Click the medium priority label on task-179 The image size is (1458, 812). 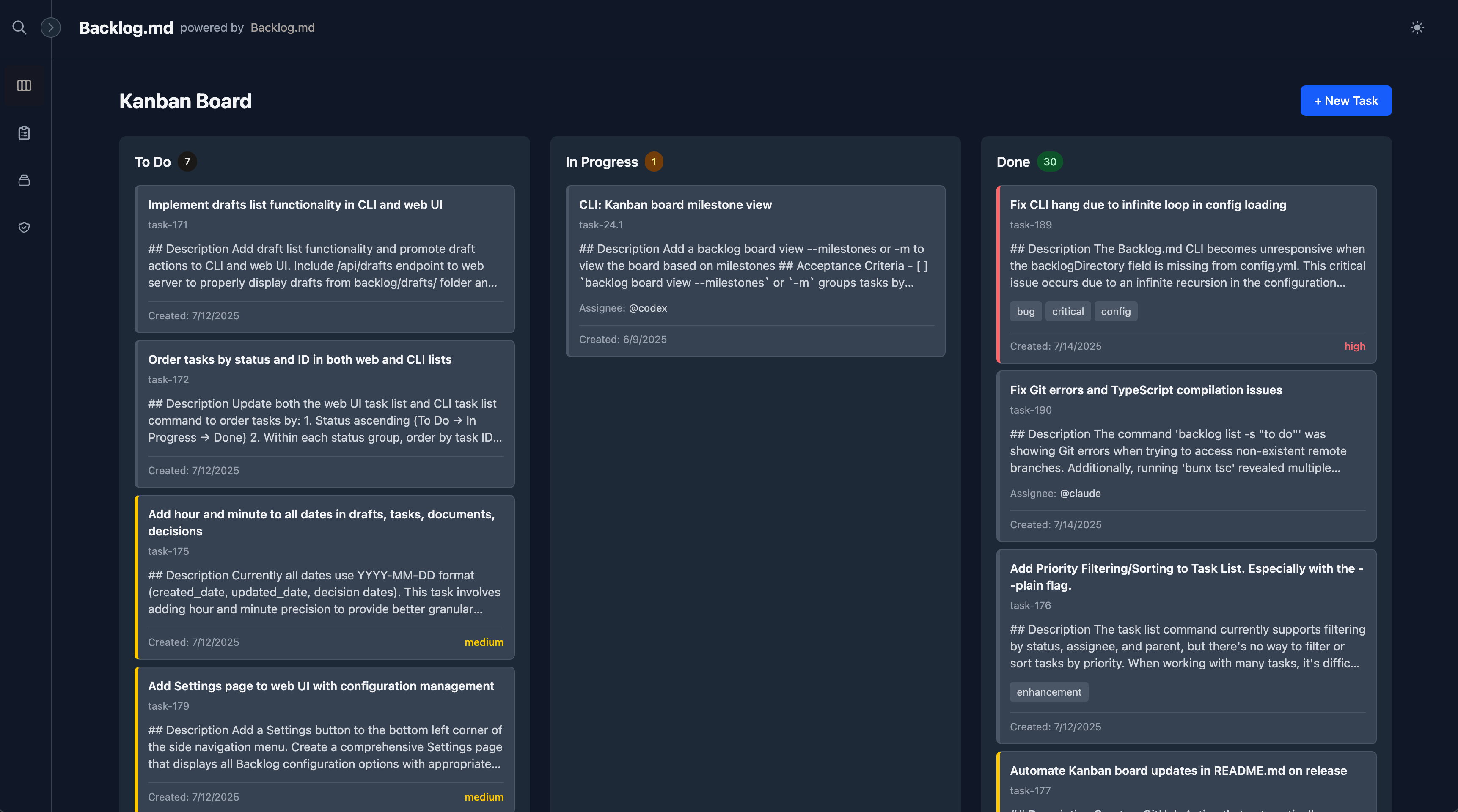point(484,797)
